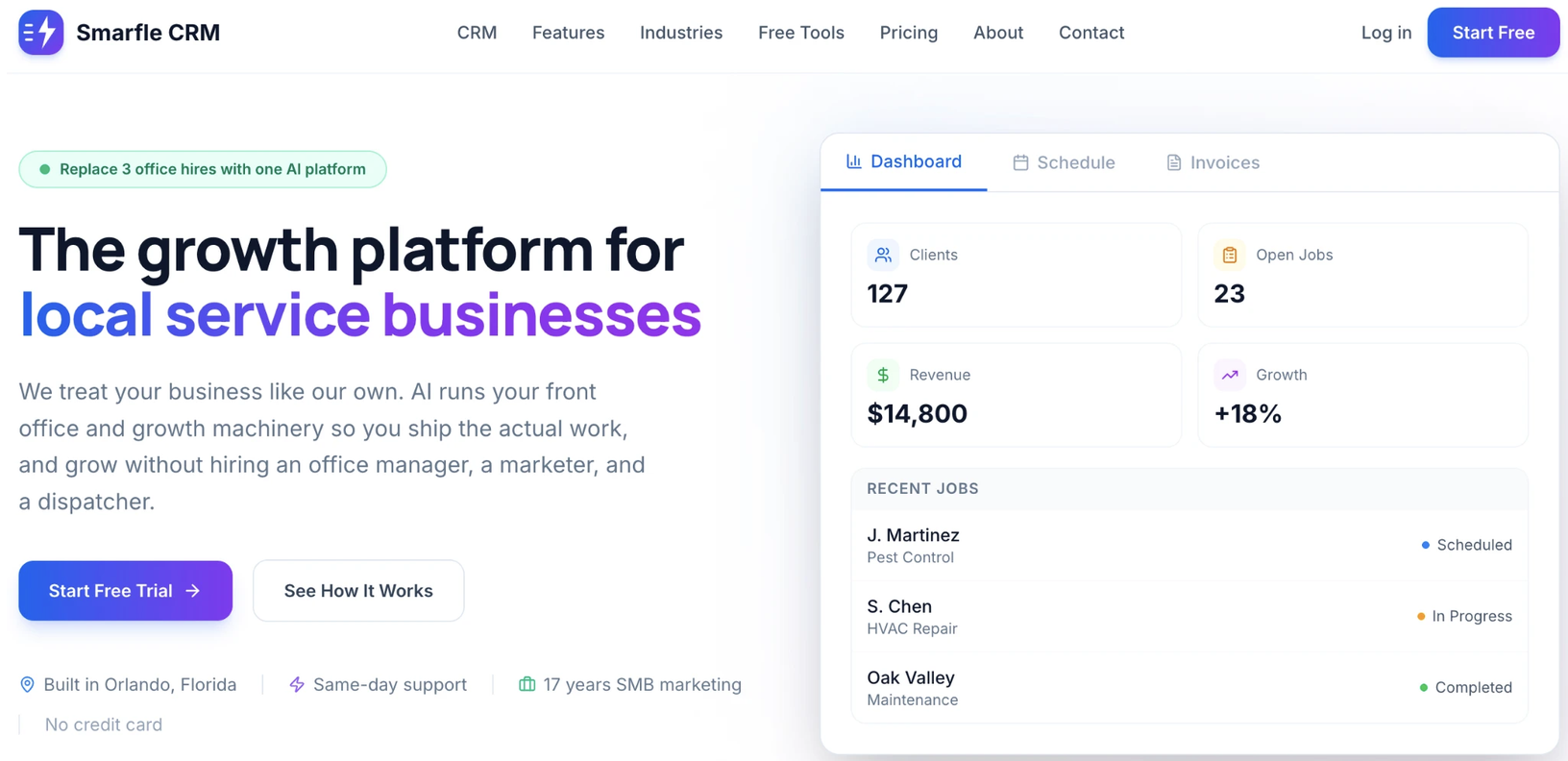Click the Open Jobs clipboard icon
This screenshot has height=761, width=1568.
(1230, 255)
